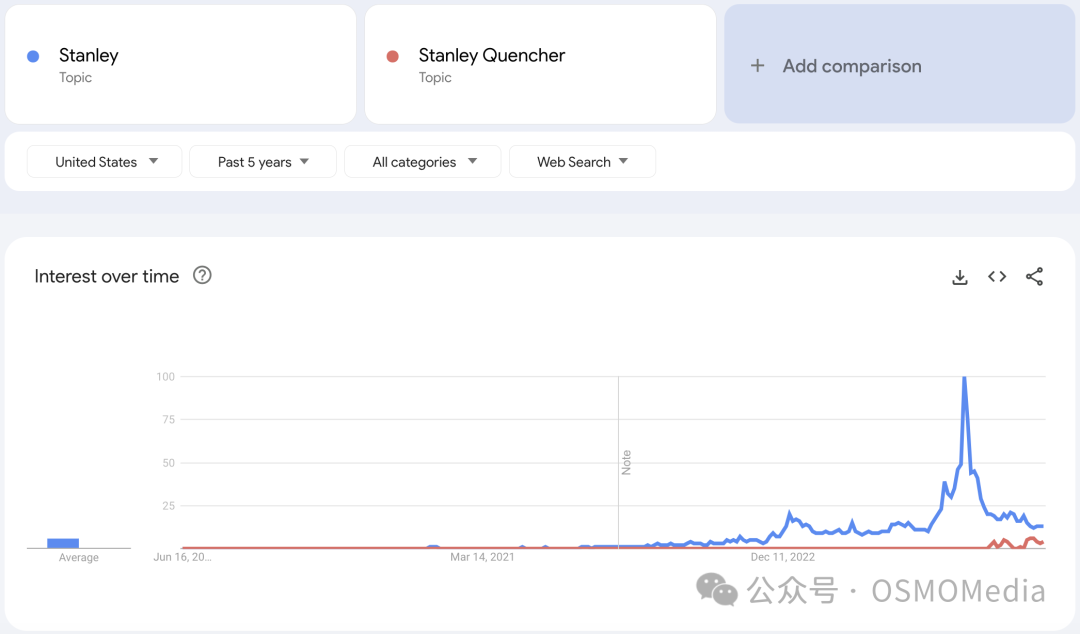Open the All categories dropdown
The width and height of the screenshot is (1080, 634).
(x=423, y=162)
